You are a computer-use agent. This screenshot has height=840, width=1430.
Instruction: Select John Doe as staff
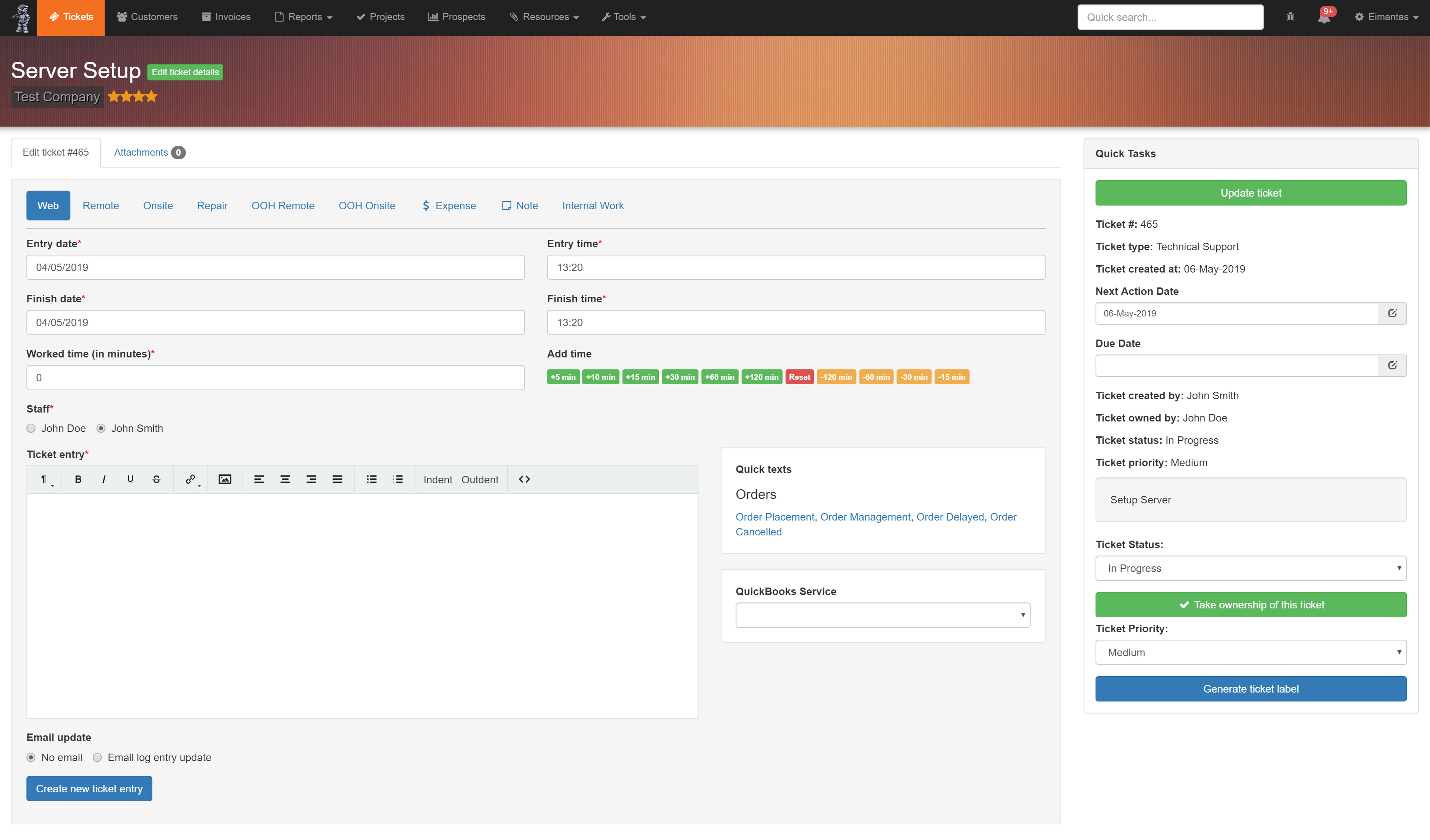tap(31, 429)
